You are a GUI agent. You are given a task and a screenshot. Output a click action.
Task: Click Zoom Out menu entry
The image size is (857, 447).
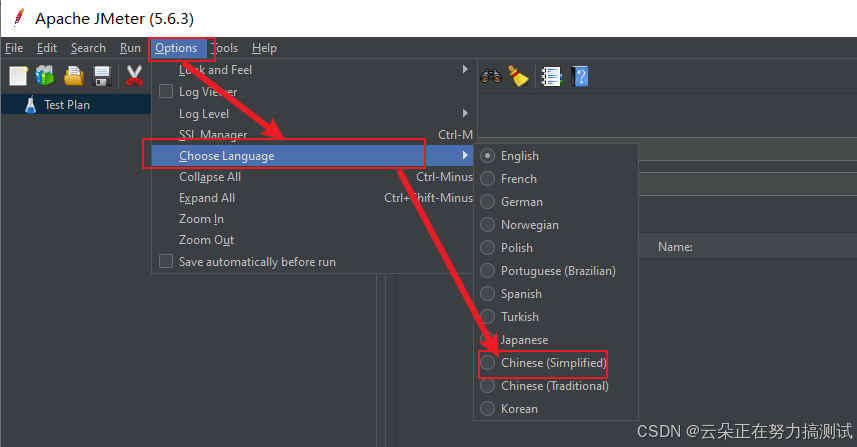(x=312, y=240)
